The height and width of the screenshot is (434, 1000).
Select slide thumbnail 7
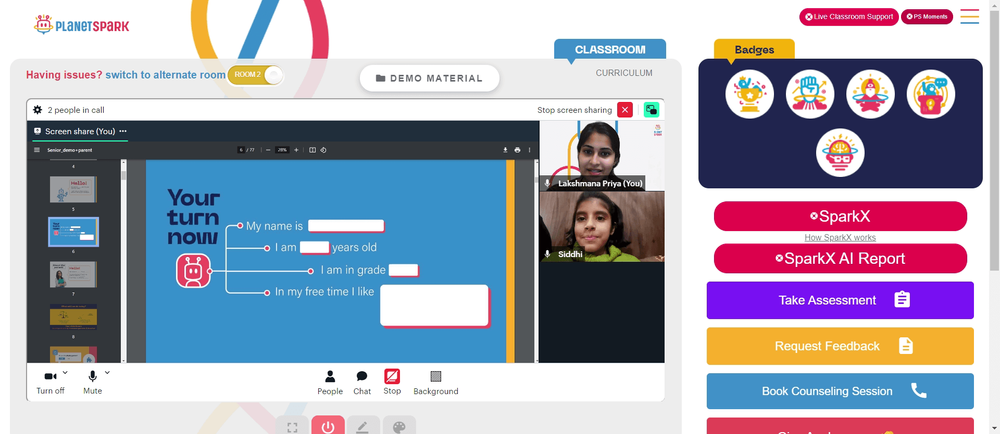click(73, 274)
